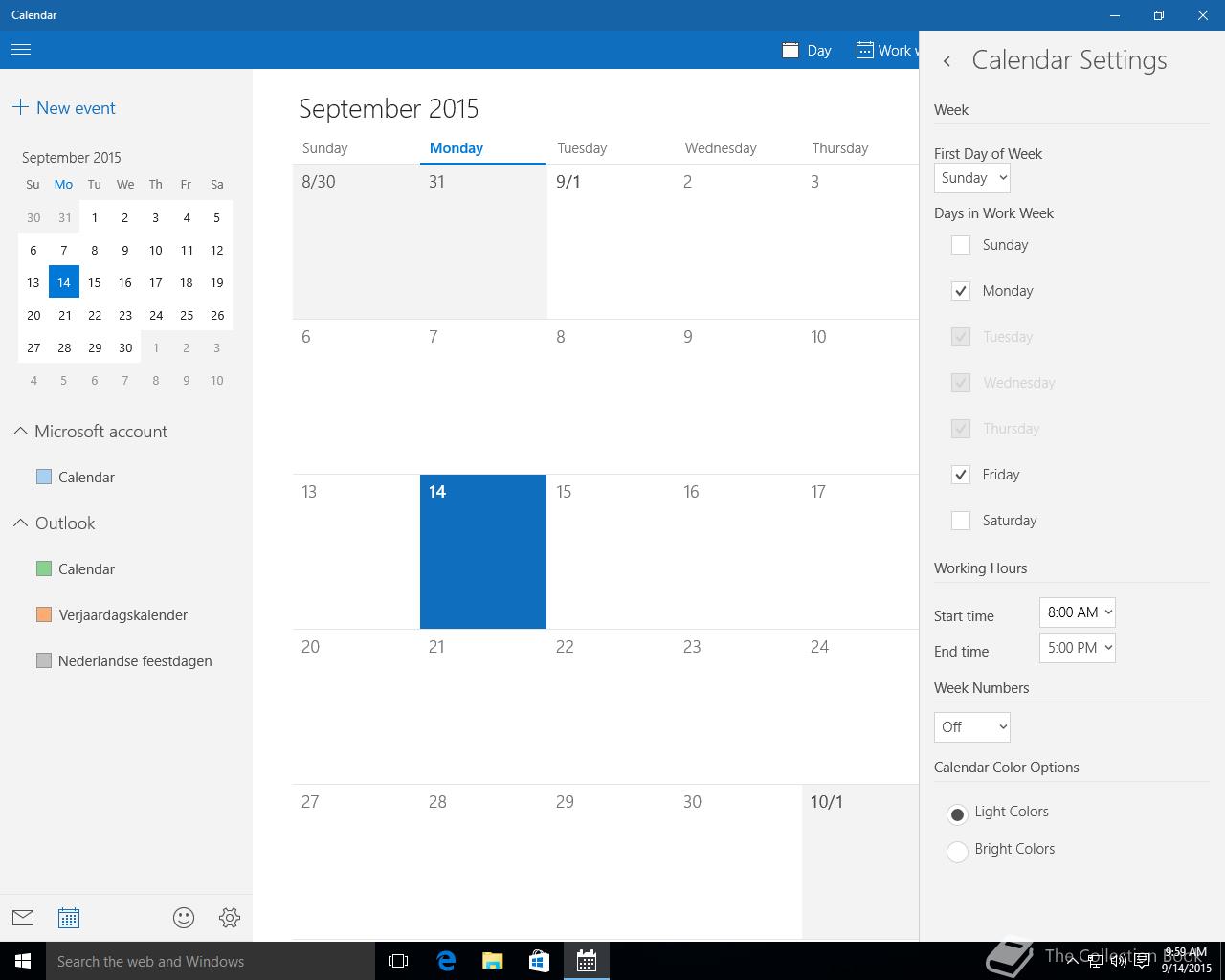
Task: Select the 8/30 cell in main calendar
Action: [x=356, y=241]
